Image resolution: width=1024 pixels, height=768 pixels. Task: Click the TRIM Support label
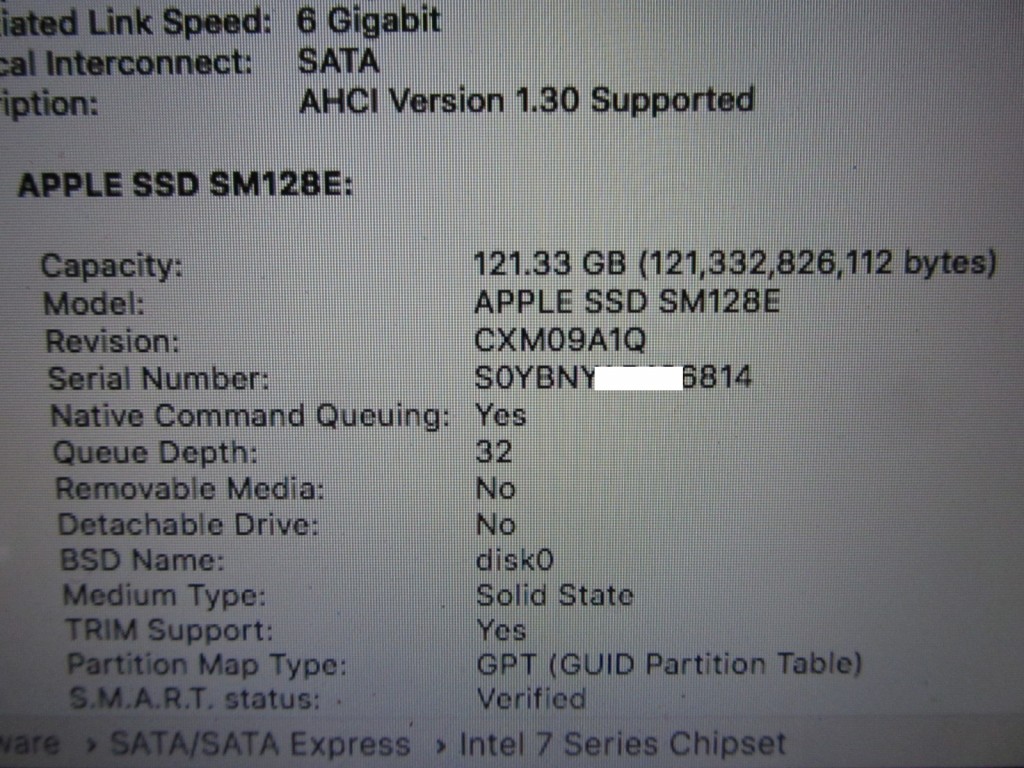click(x=170, y=630)
